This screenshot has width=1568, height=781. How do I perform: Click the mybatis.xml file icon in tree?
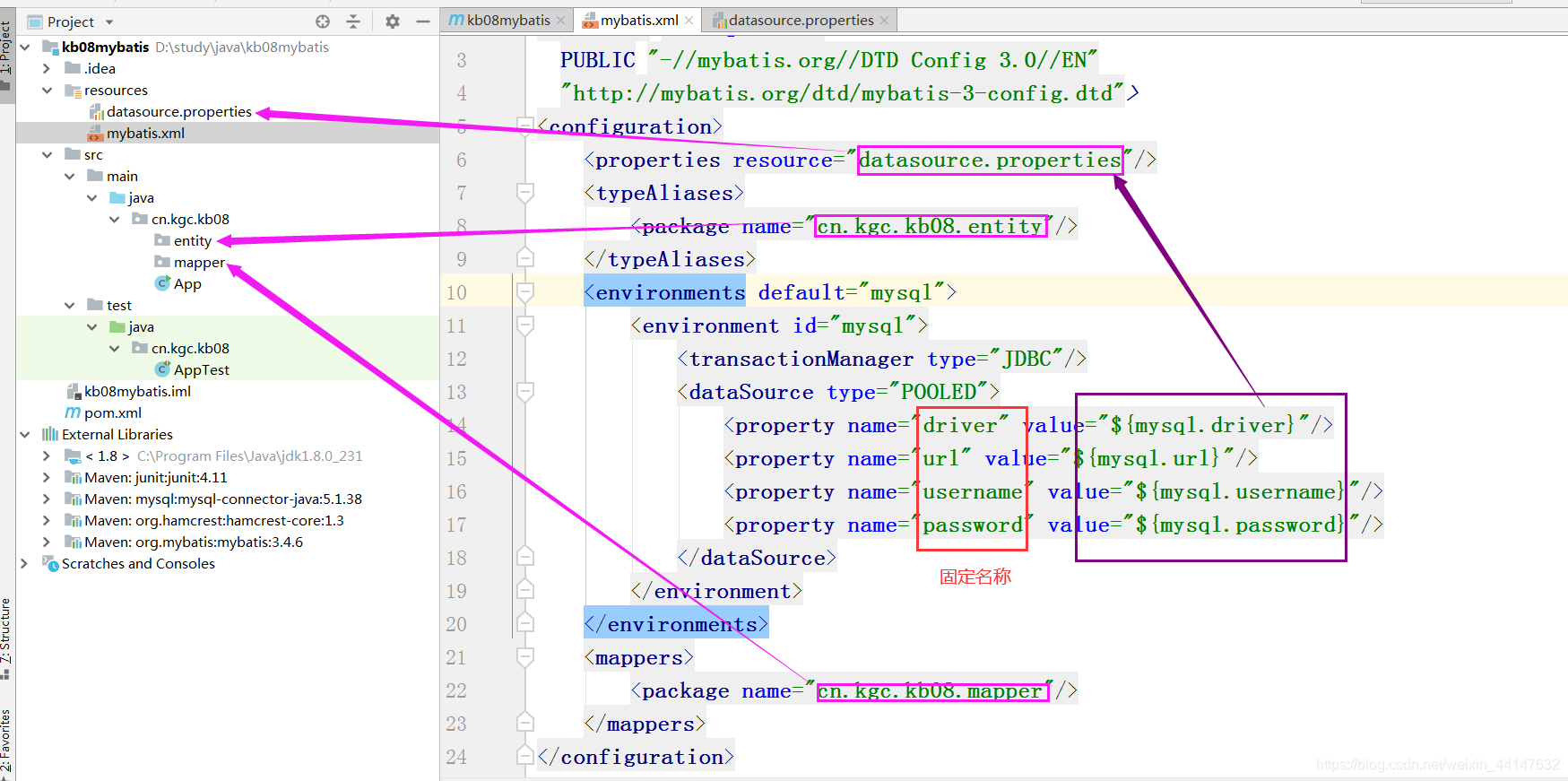pyautogui.click(x=95, y=134)
